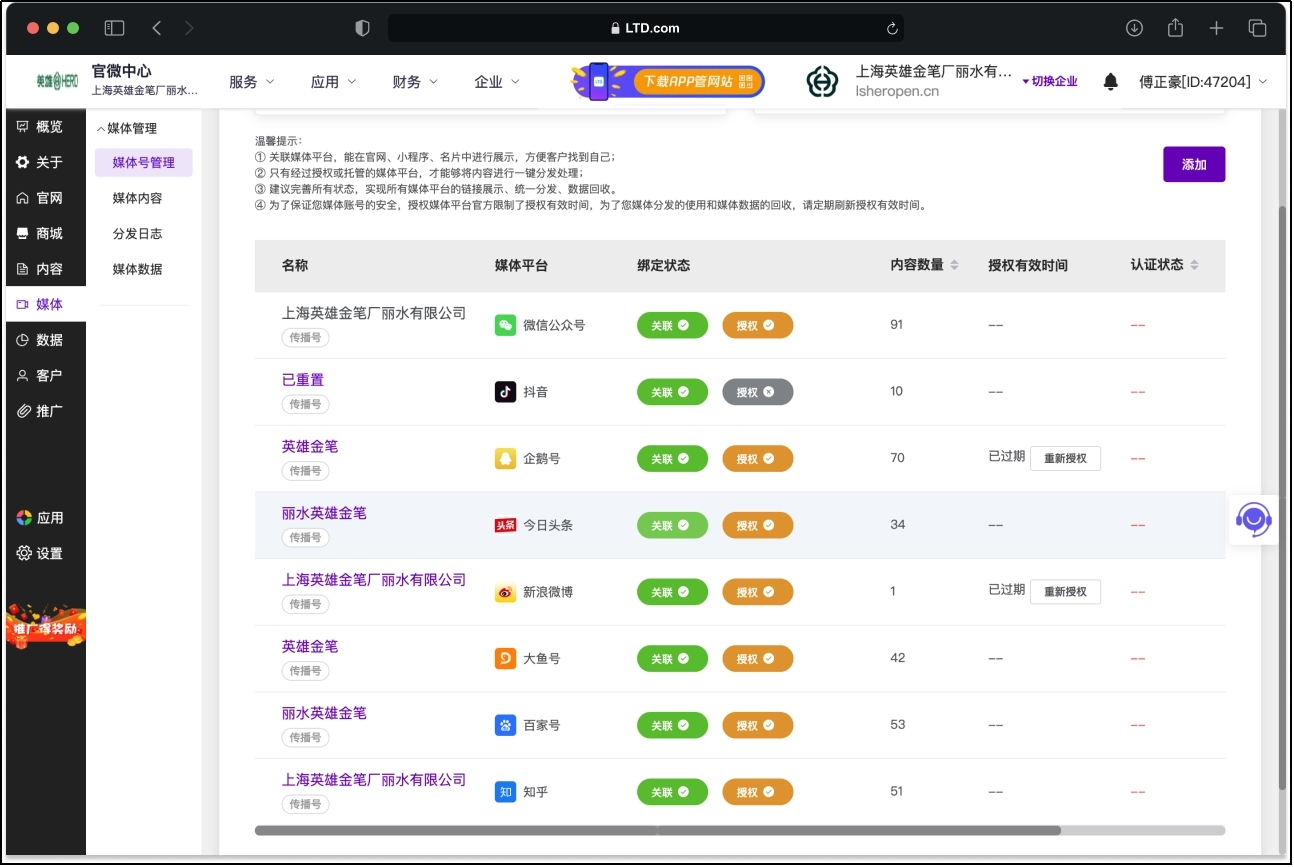Click the purple 添加 button
The image size is (1294, 867).
(1194, 164)
